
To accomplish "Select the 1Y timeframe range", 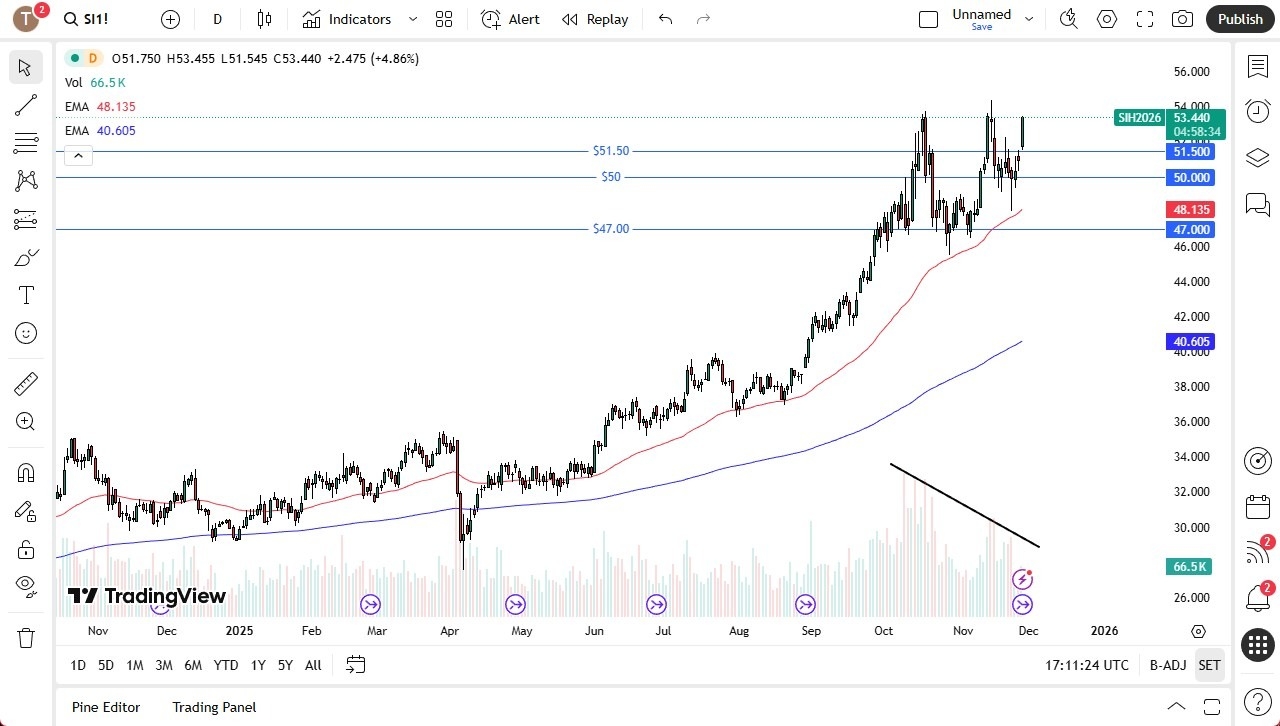I will pos(257,664).
